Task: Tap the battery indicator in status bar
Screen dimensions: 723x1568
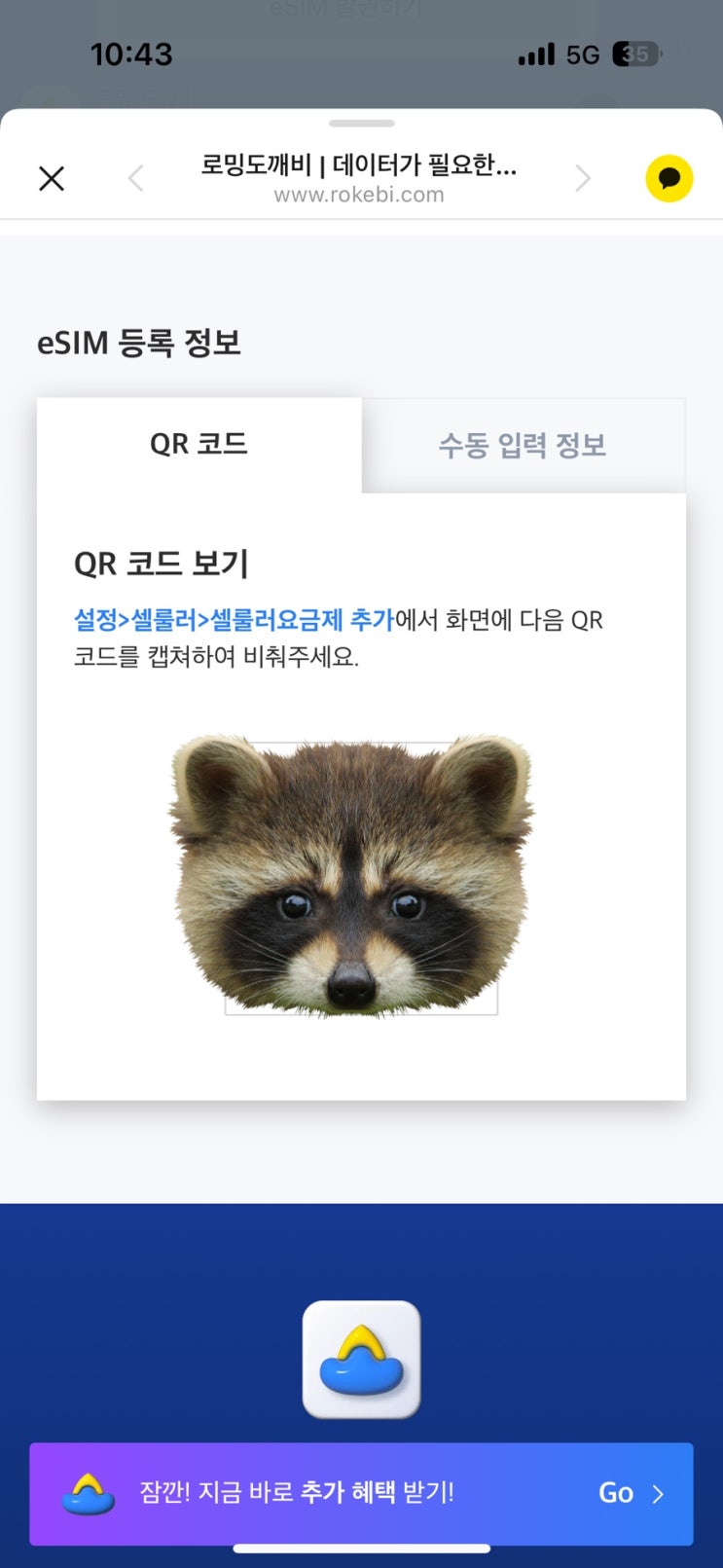Action: (636, 55)
